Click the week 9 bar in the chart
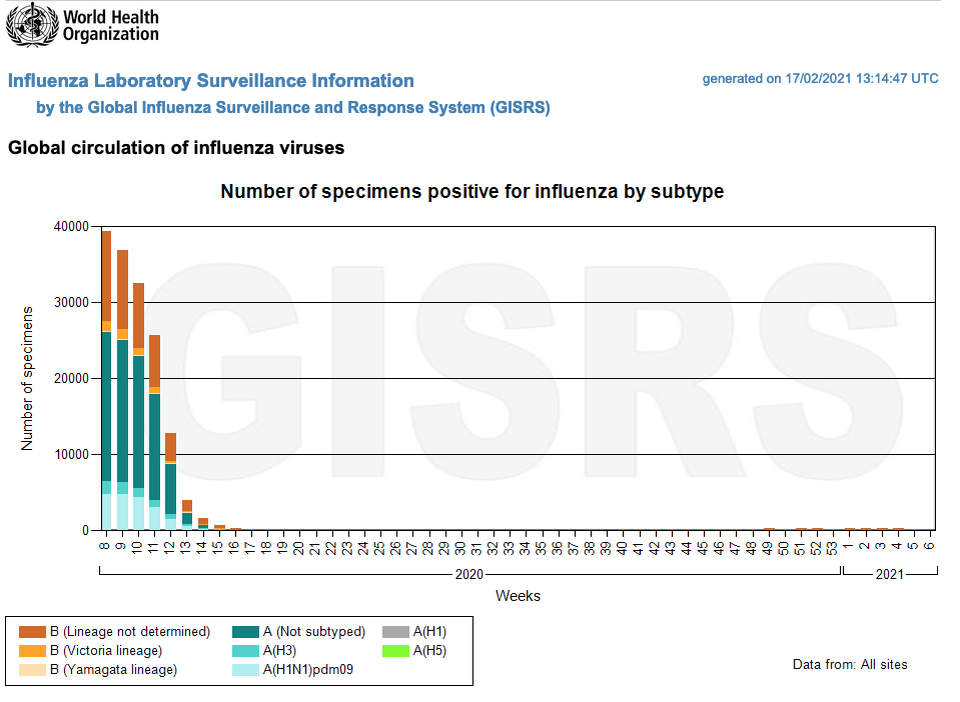 pyautogui.click(x=122, y=390)
